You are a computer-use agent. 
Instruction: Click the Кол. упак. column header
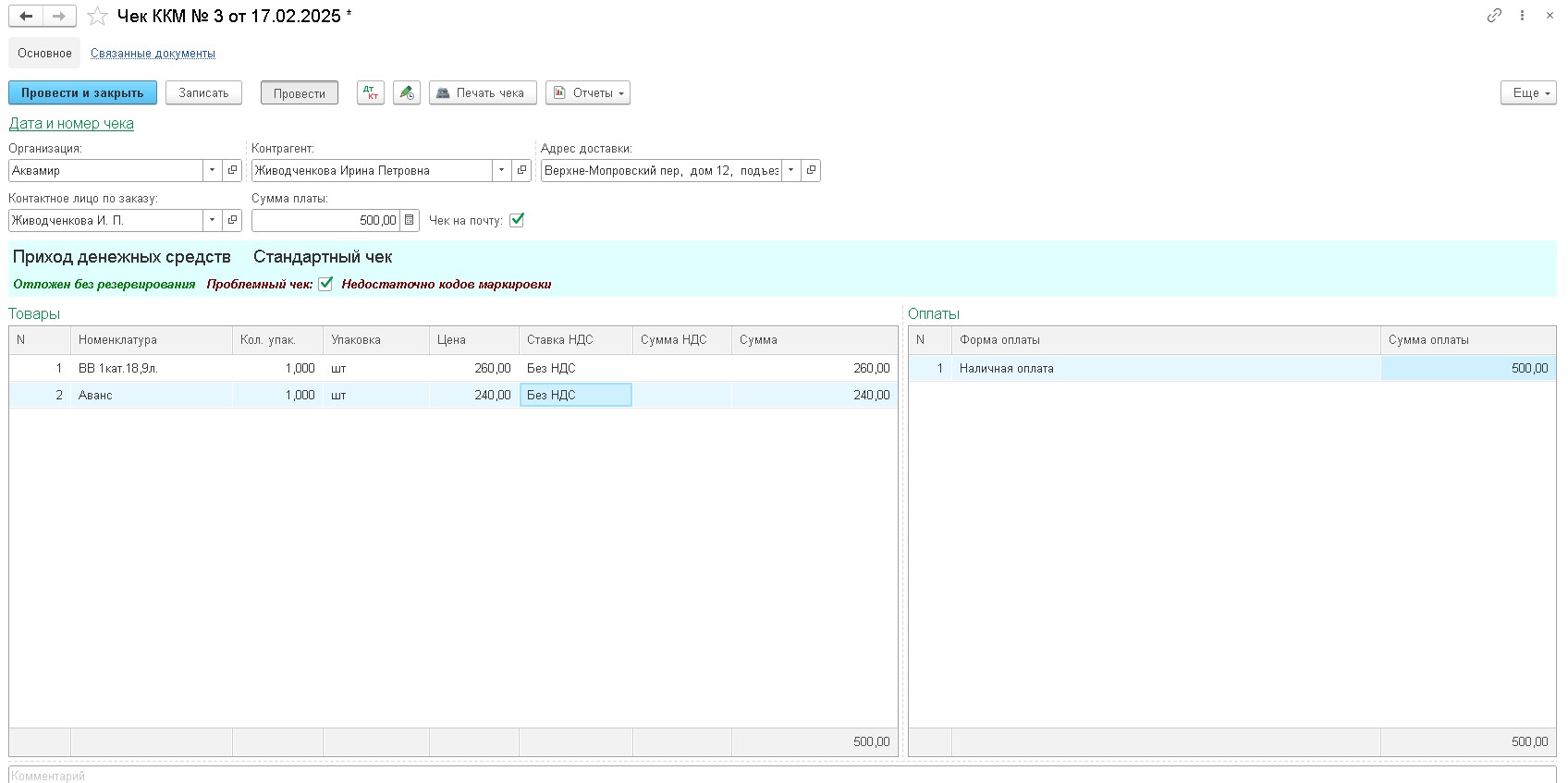(277, 340)
